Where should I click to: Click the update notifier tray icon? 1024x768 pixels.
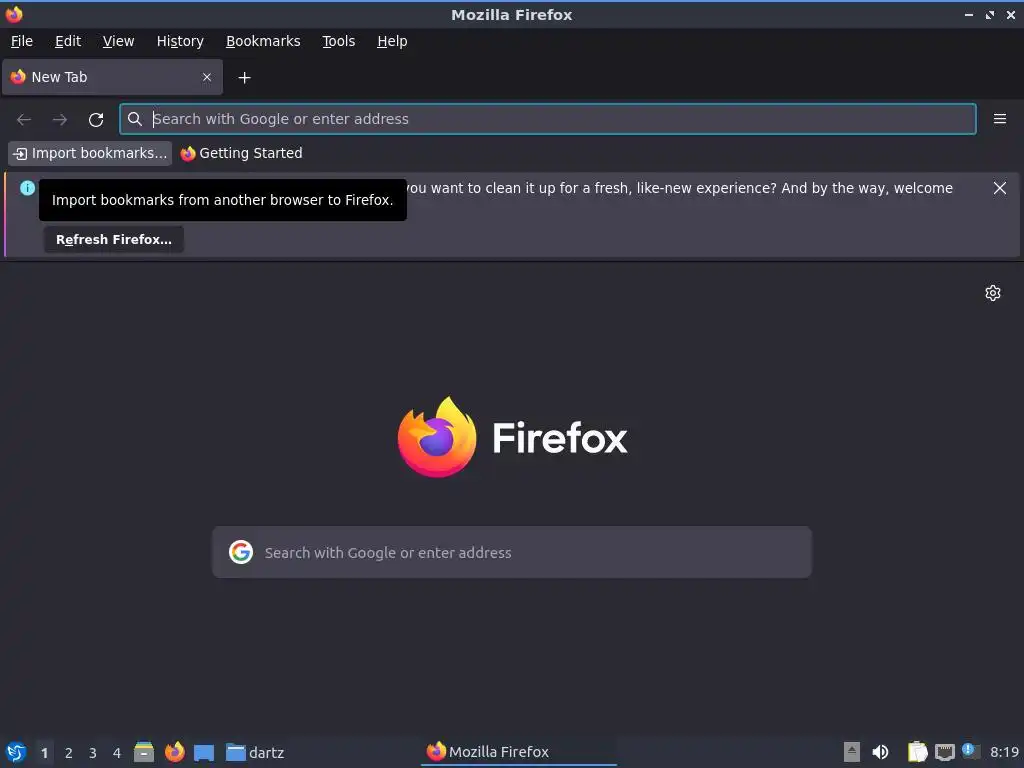[x=970, y=751]
